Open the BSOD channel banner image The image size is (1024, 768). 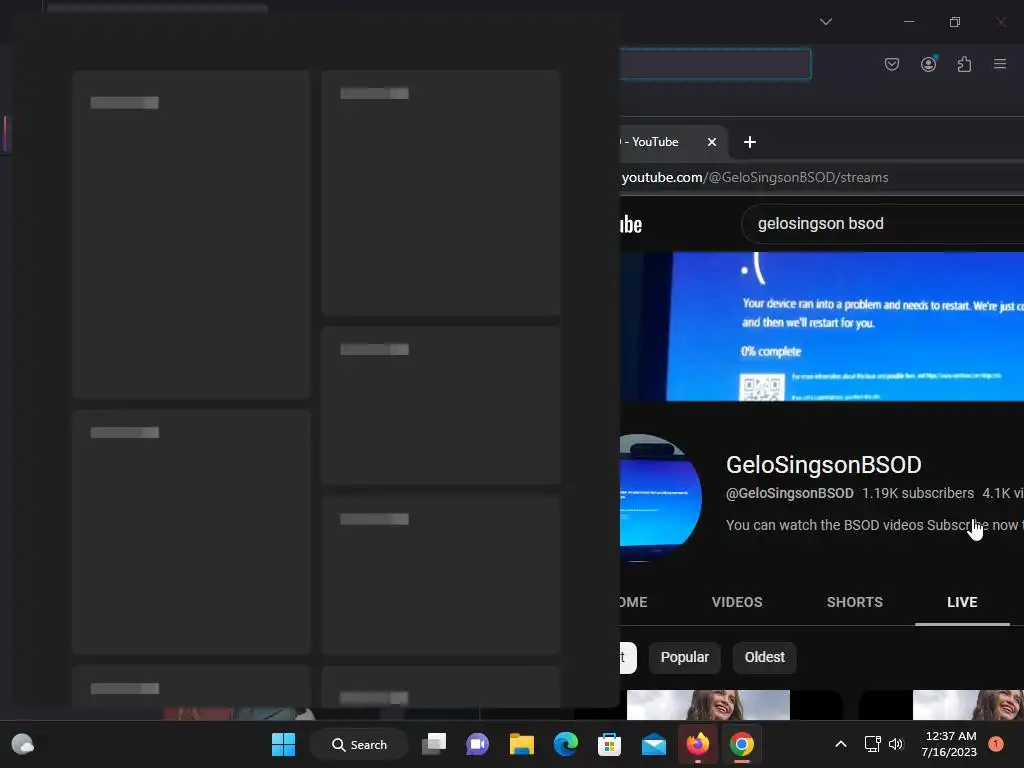(x=822, y=327)
